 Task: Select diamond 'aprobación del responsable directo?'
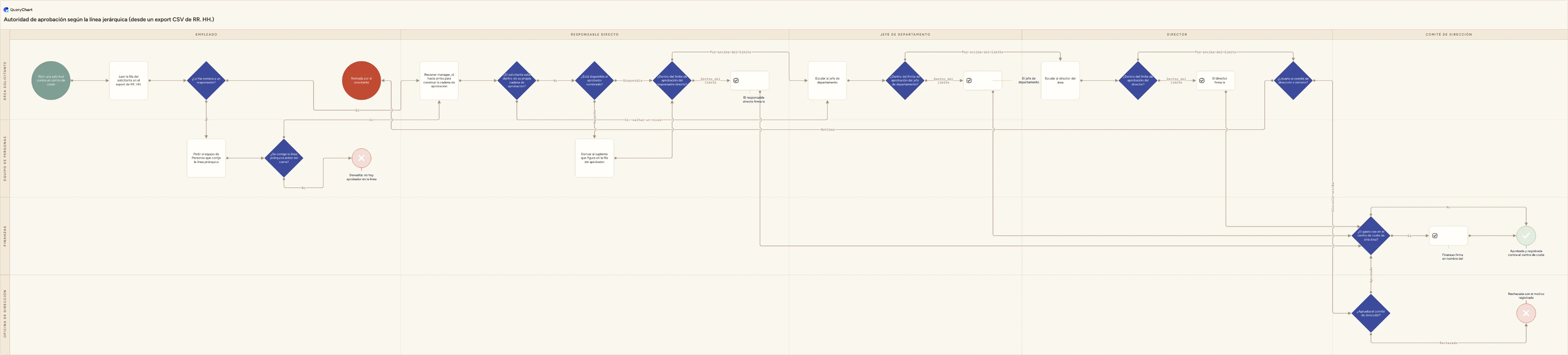672,81
